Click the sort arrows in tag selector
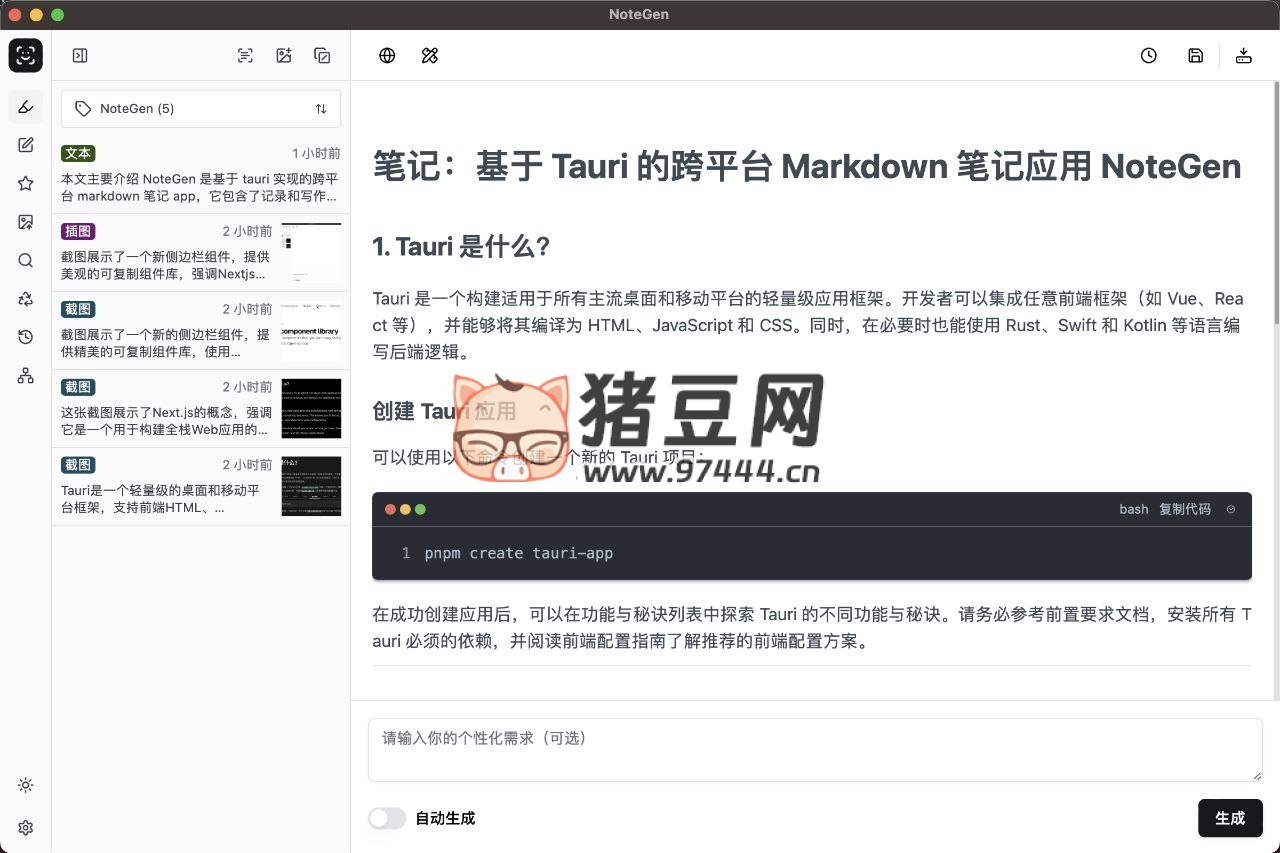Viewport: 1280px width, 853px height. coord(321,109)
